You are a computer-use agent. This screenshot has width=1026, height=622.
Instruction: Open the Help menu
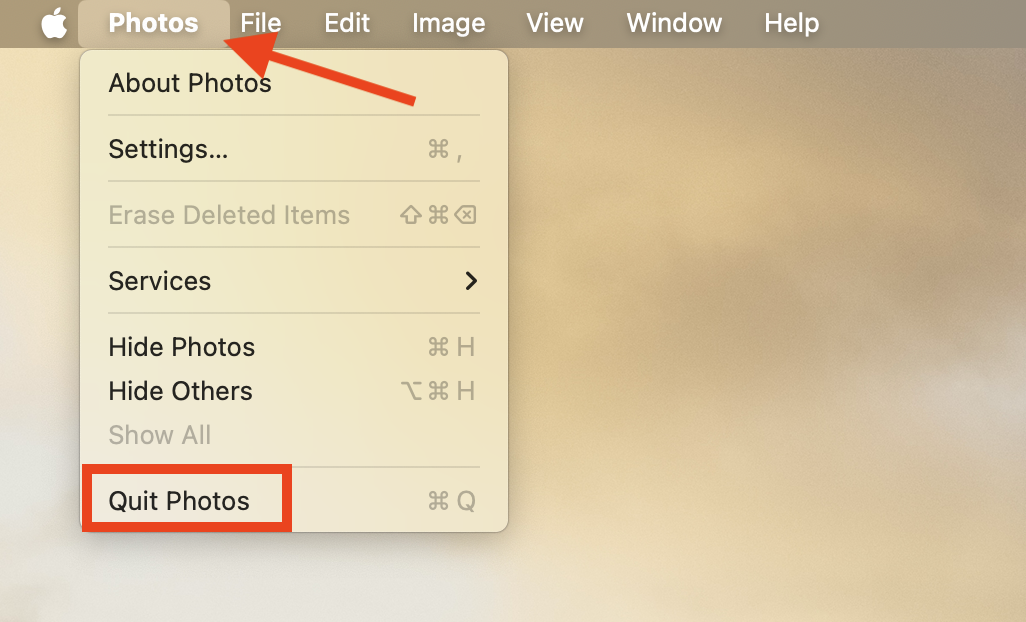coord(791,22)
